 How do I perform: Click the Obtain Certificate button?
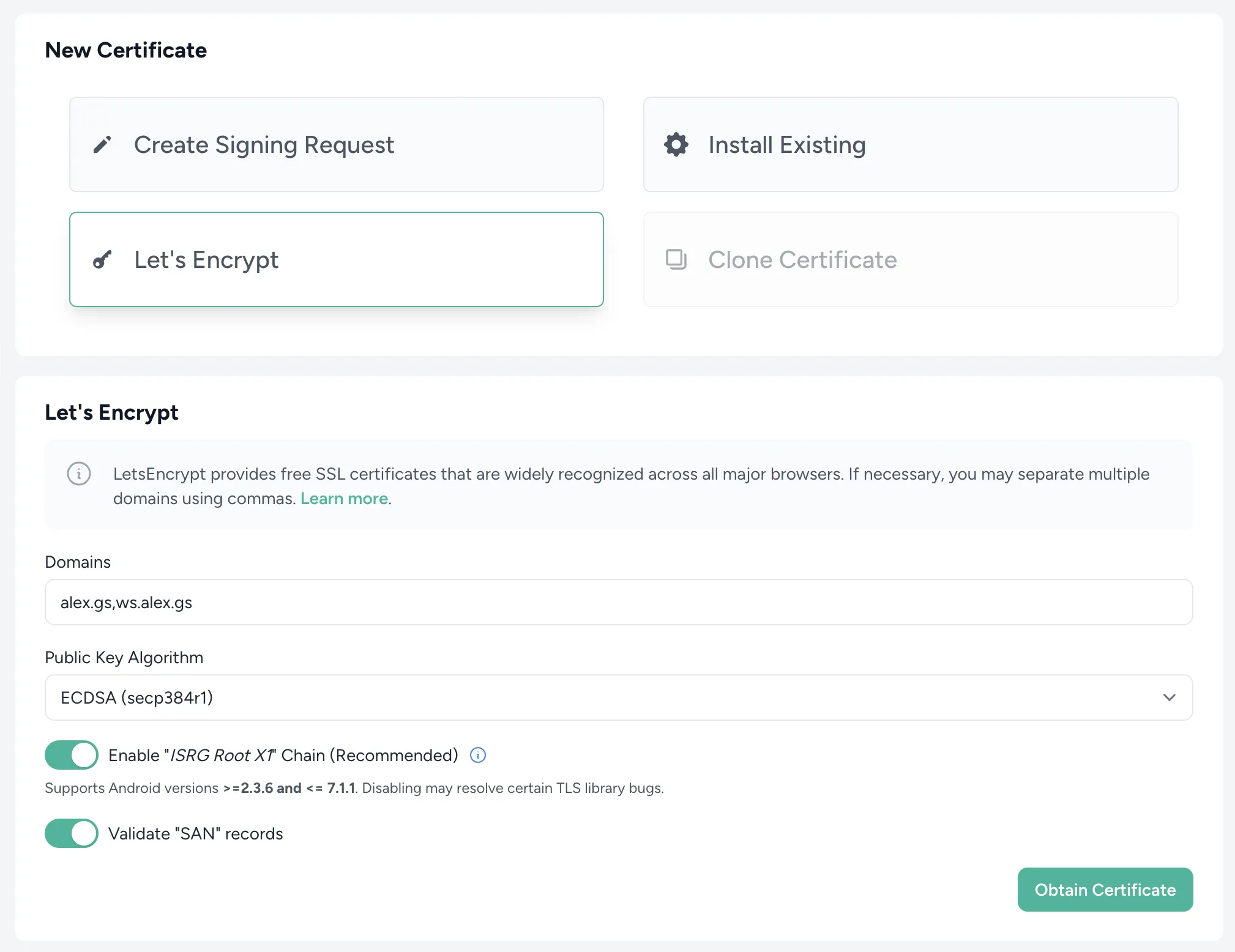click(1105, 890)
